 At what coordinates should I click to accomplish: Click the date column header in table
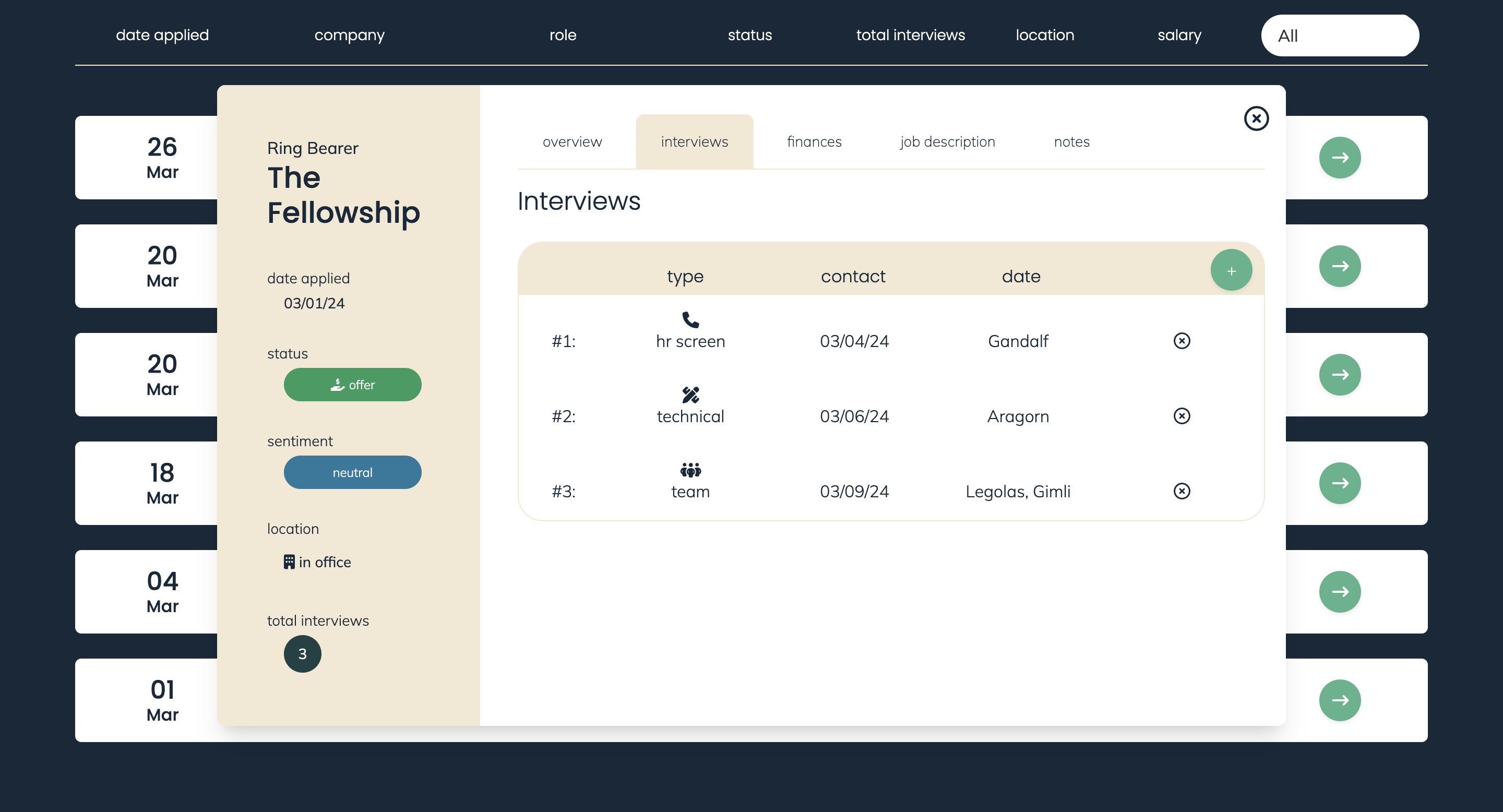click(x=1021, y=277)
